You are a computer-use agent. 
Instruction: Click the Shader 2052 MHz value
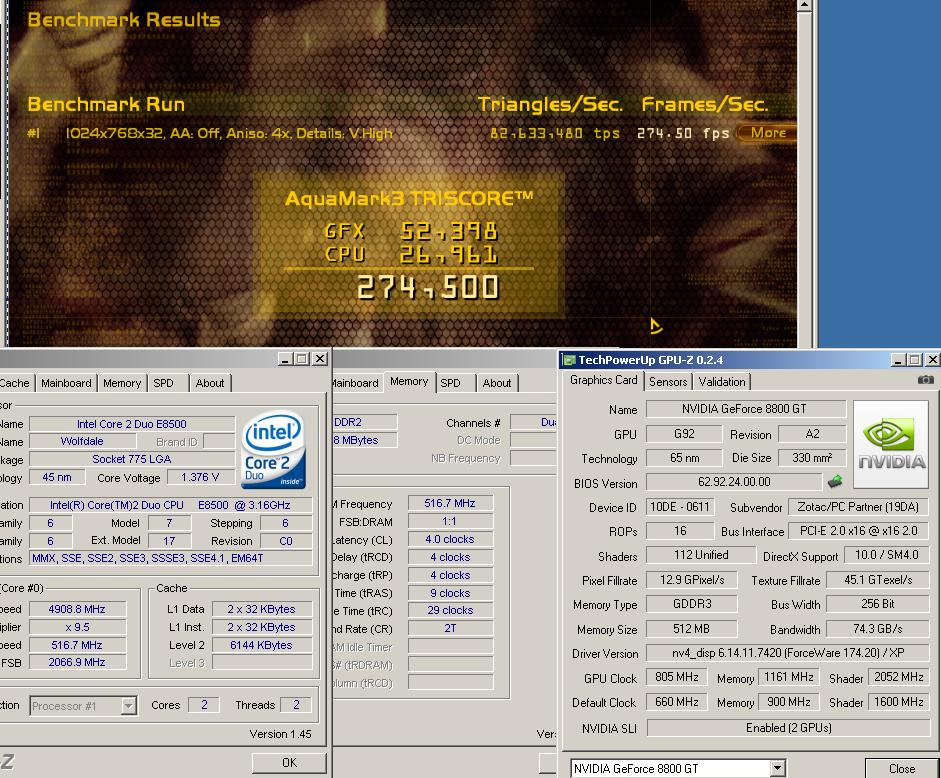(898, 677)
